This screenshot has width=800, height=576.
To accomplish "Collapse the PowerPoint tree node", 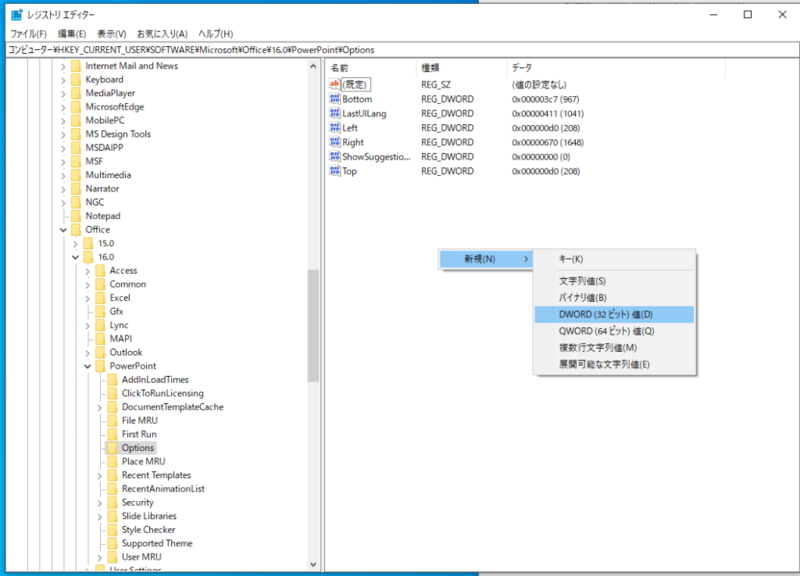I will (x=87, y=366).
